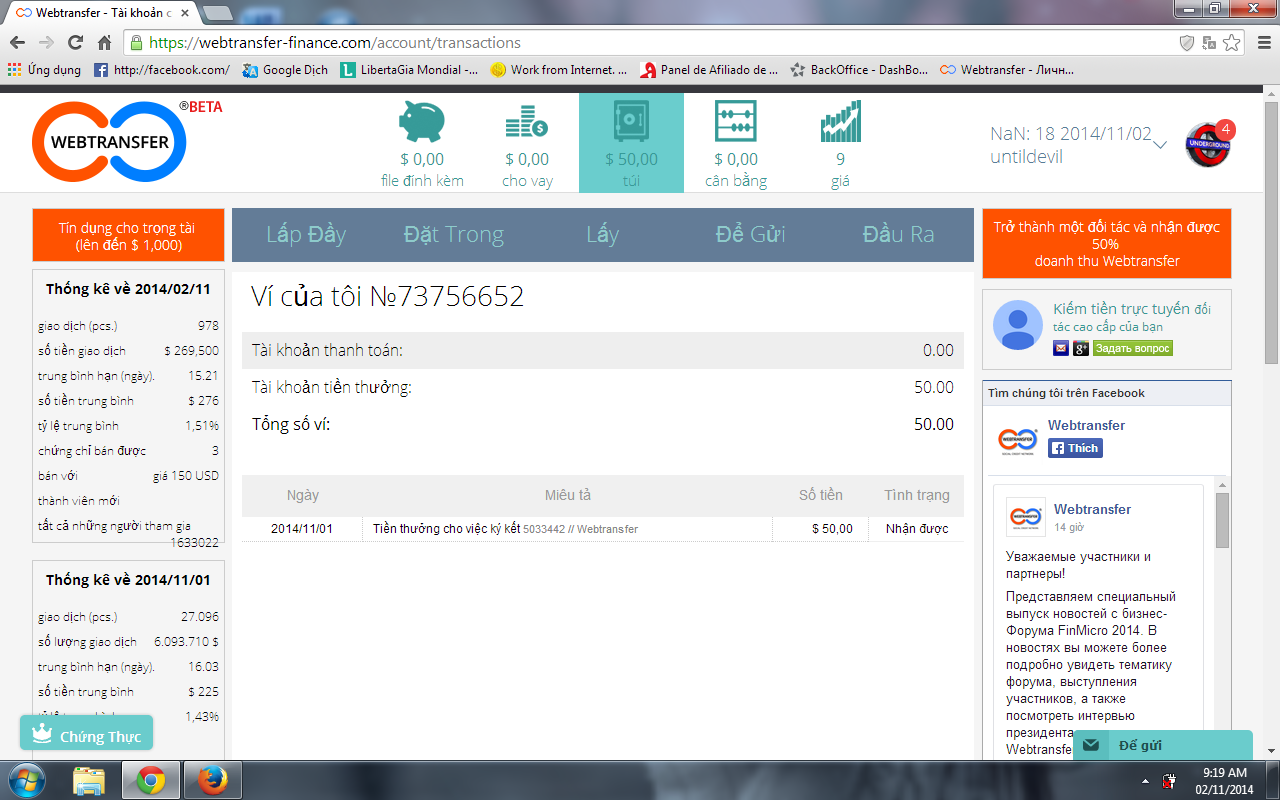The height and width of the screenshot is (800, 1280).
Task: Open the coins cho vay icon
Action: click(x=526, y=123)
